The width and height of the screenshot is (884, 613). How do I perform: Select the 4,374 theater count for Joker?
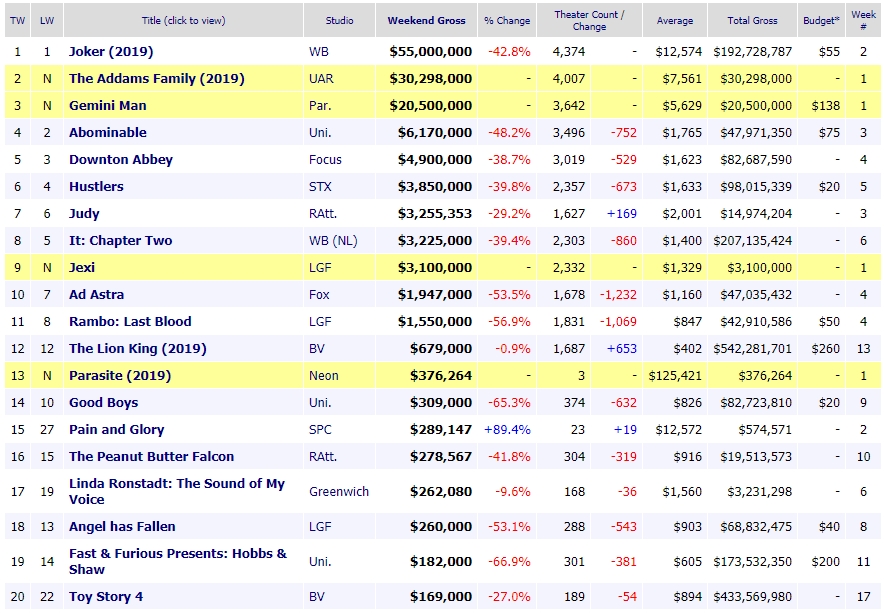coord(569,52)
